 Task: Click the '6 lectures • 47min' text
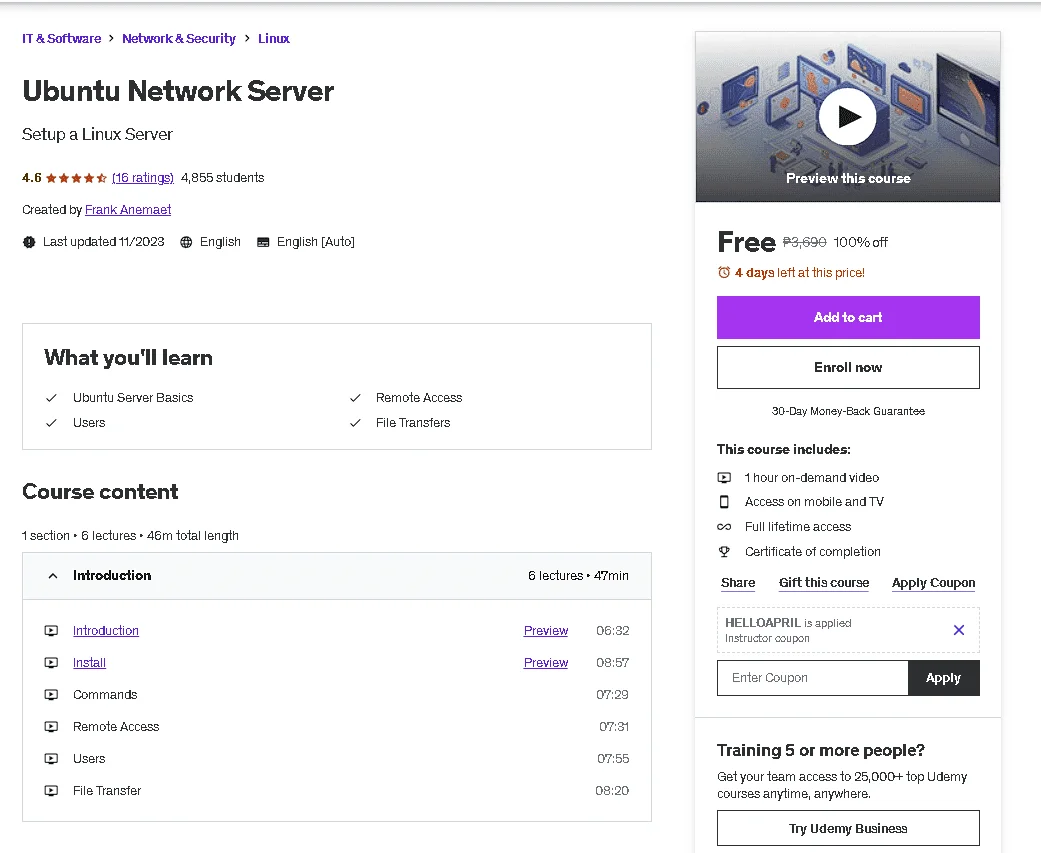tap(578, 576)
